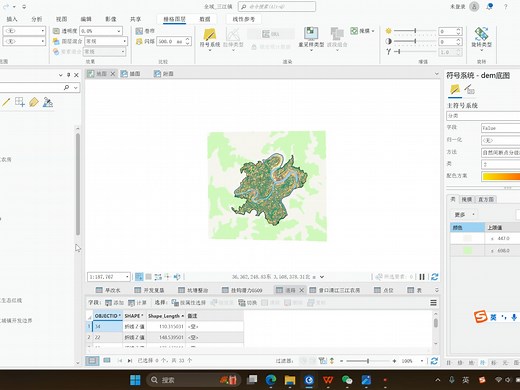Open the 点位 attribute table tab
Image resolution: width=520 pixels, height=390 pixels.
(384, 290)
